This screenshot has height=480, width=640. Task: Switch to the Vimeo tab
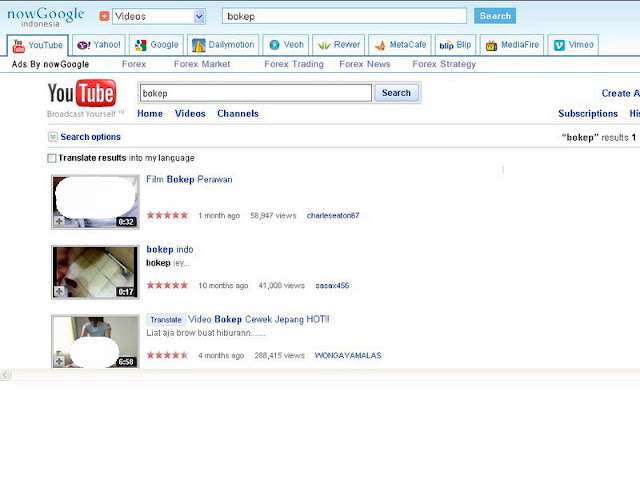[x=573, y=45]
